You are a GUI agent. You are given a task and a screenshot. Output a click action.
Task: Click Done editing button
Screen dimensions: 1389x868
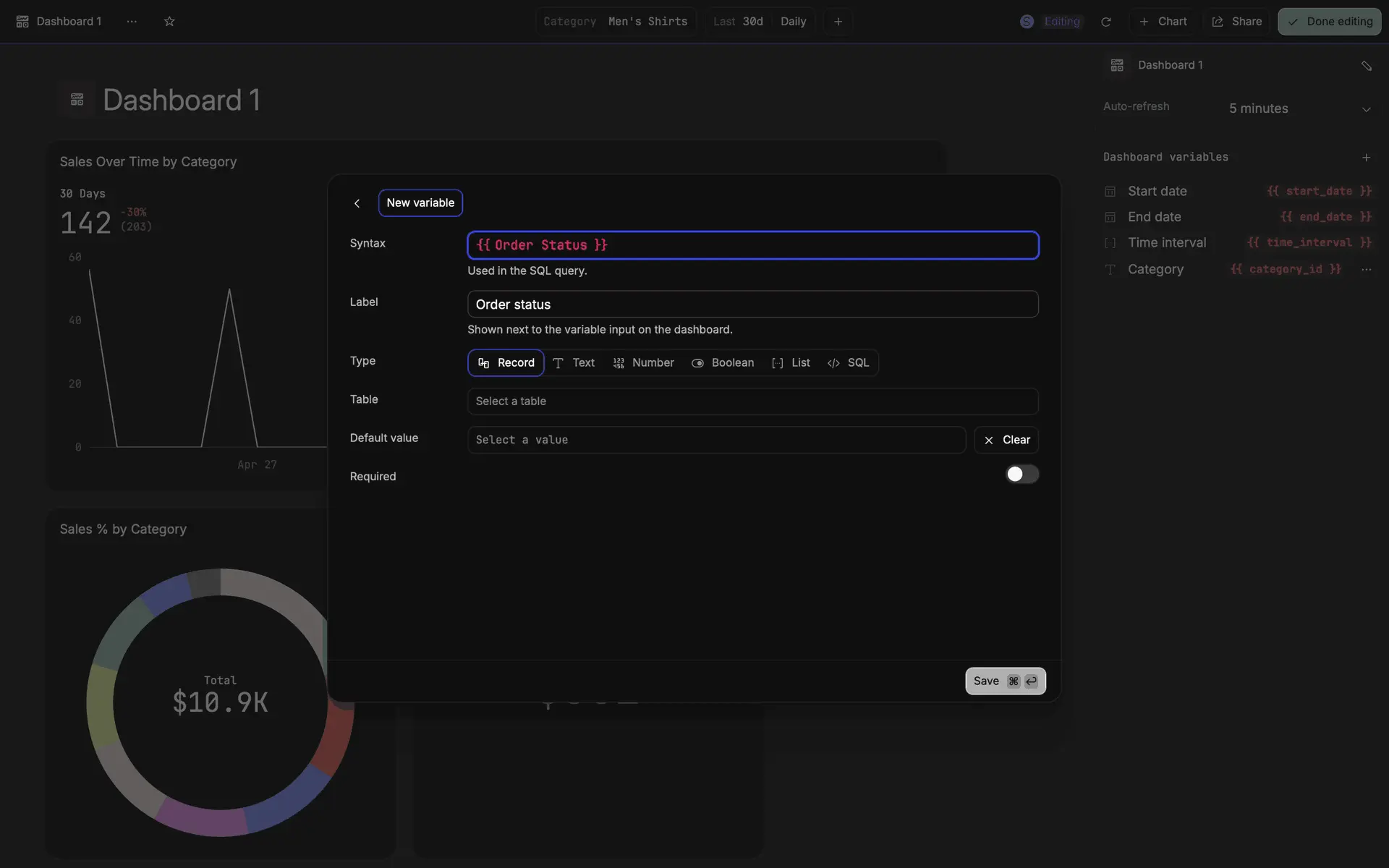click(x=1329, y=22)
